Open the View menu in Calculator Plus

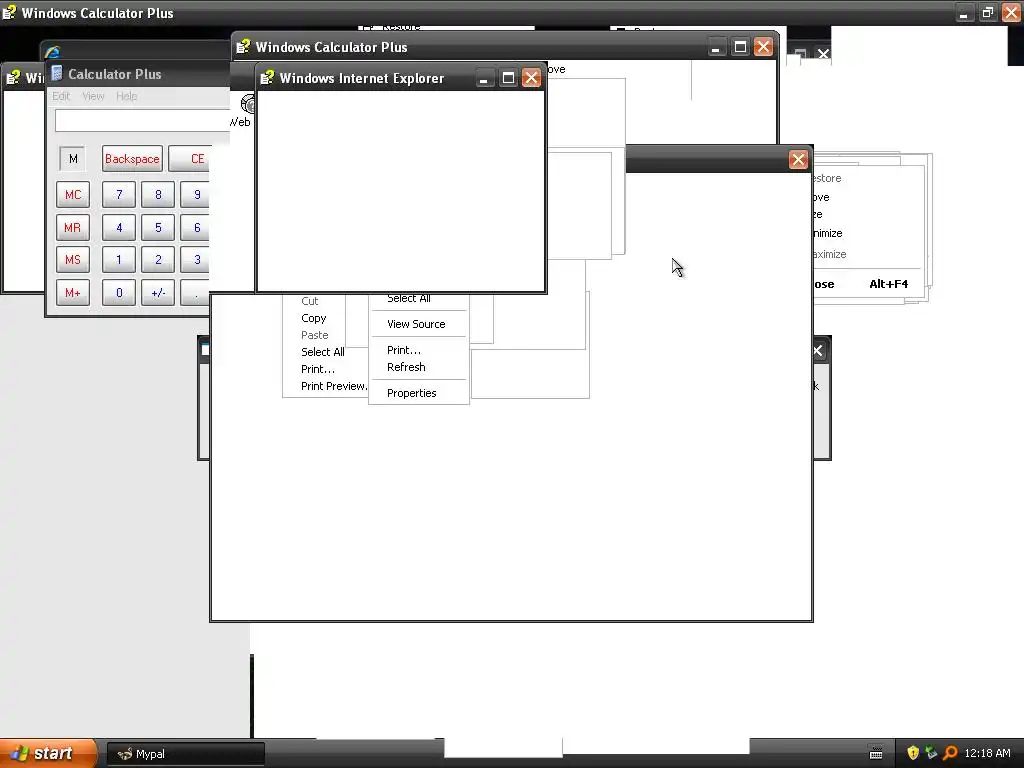[x=93, y=96]
